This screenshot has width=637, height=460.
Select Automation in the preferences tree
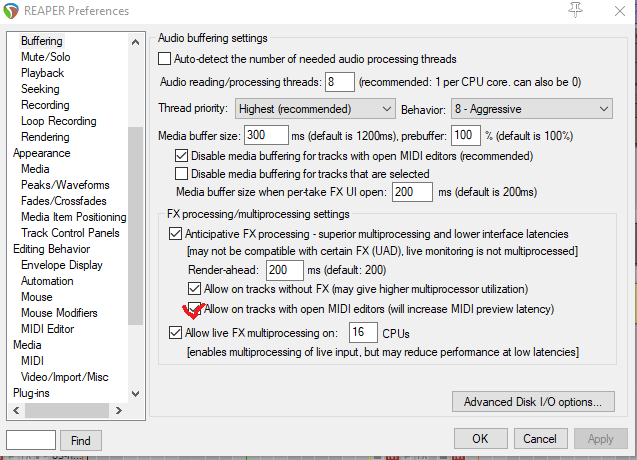(x=47, y=281)
